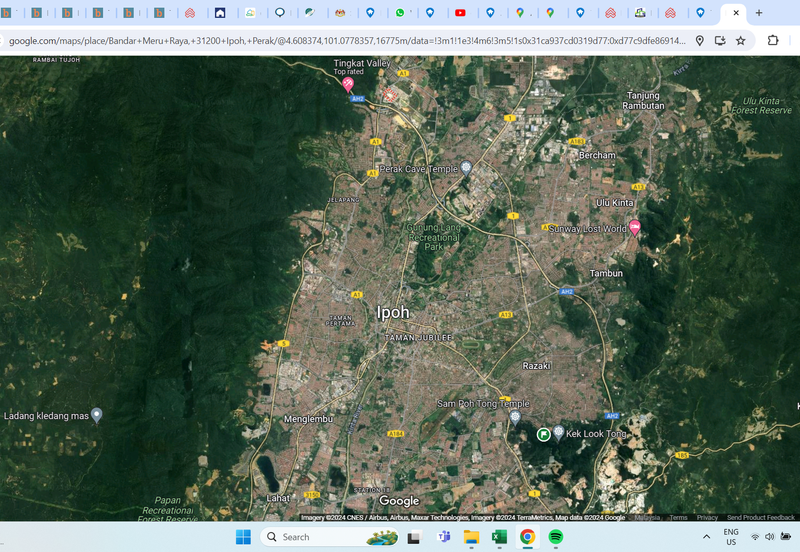The height and width of the screenshot is (552, 800).
Task: Open Excel from the taskbar
Action: coord(499,537)
